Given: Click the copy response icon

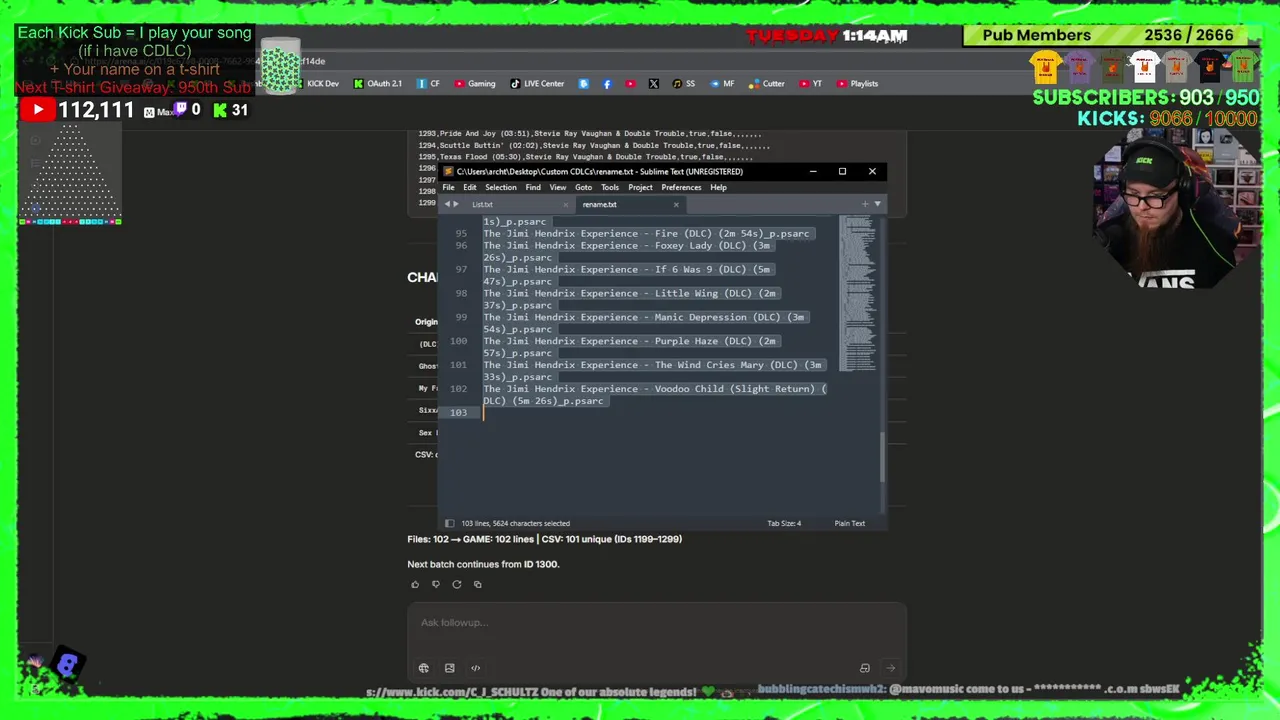Looking at the screenshot, I should point(478,584).
